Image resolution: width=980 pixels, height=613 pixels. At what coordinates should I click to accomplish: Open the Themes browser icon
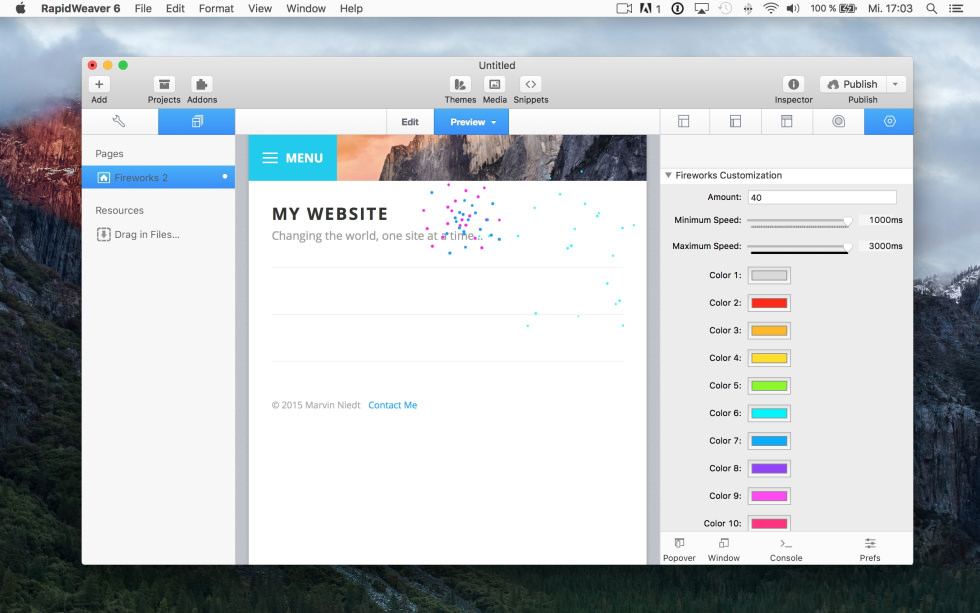click(460, 84)
